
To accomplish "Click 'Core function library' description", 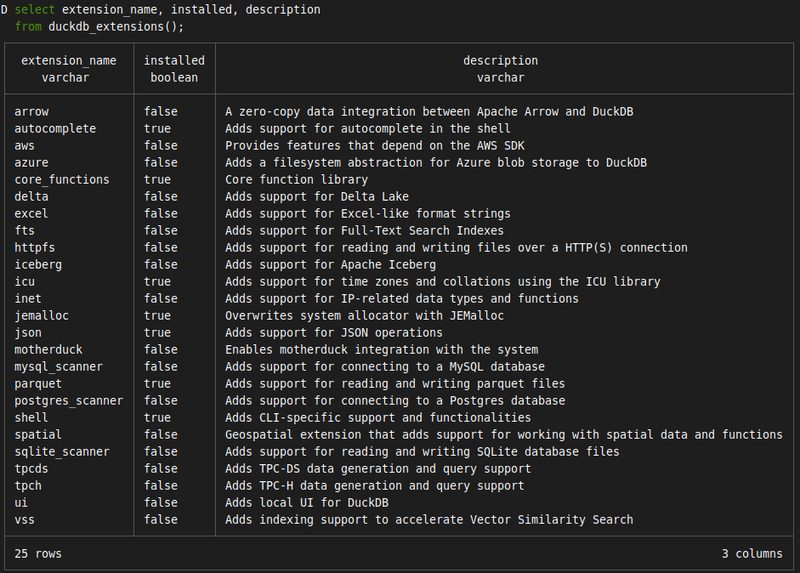I will tap(296, 180).
